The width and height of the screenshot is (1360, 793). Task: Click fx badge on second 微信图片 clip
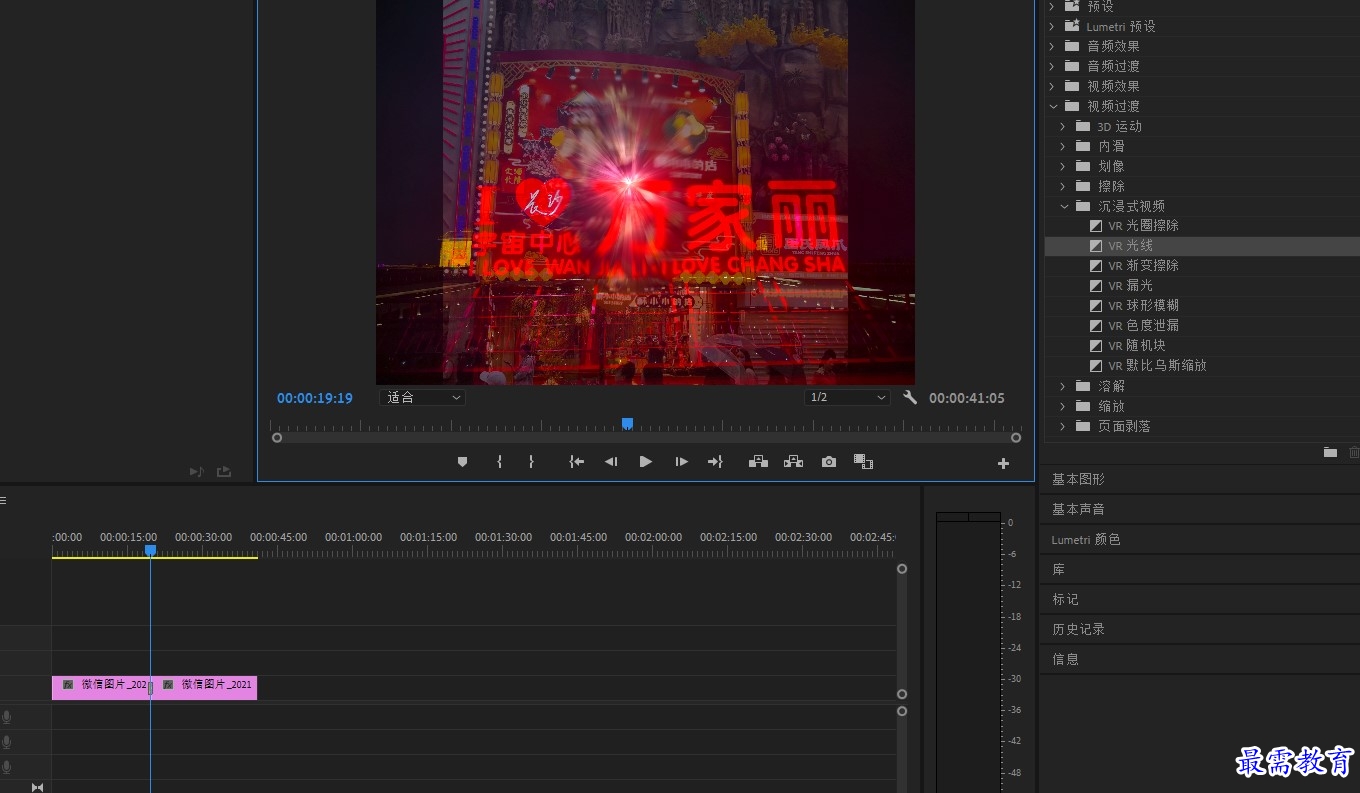point(168,685)
